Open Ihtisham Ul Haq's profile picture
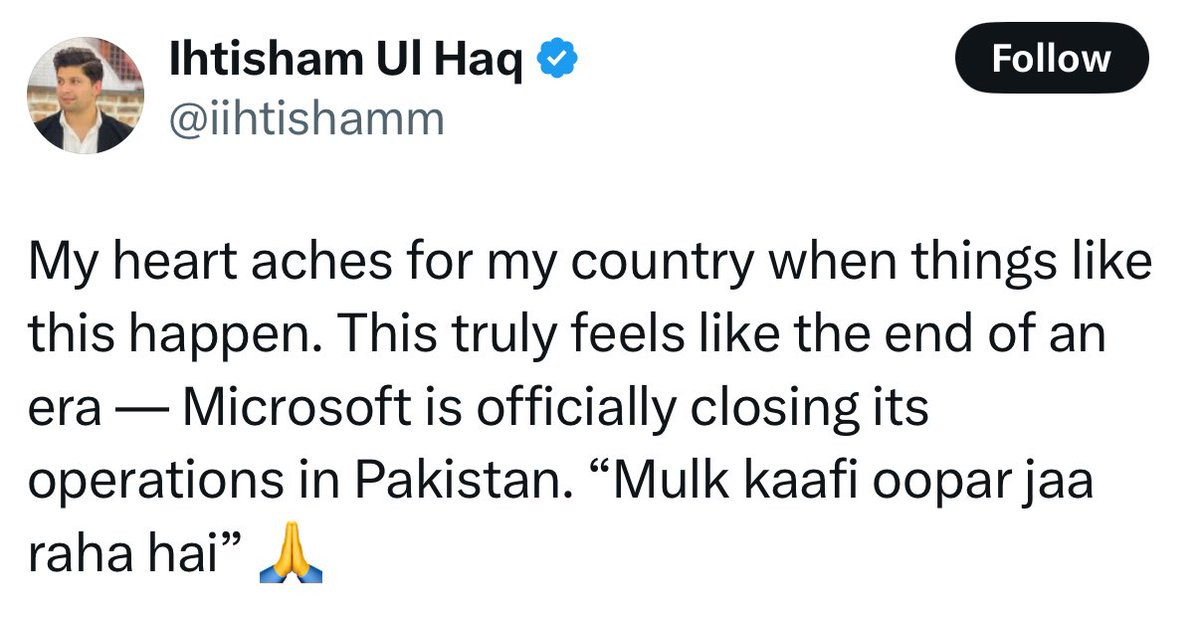 [85, 98]
